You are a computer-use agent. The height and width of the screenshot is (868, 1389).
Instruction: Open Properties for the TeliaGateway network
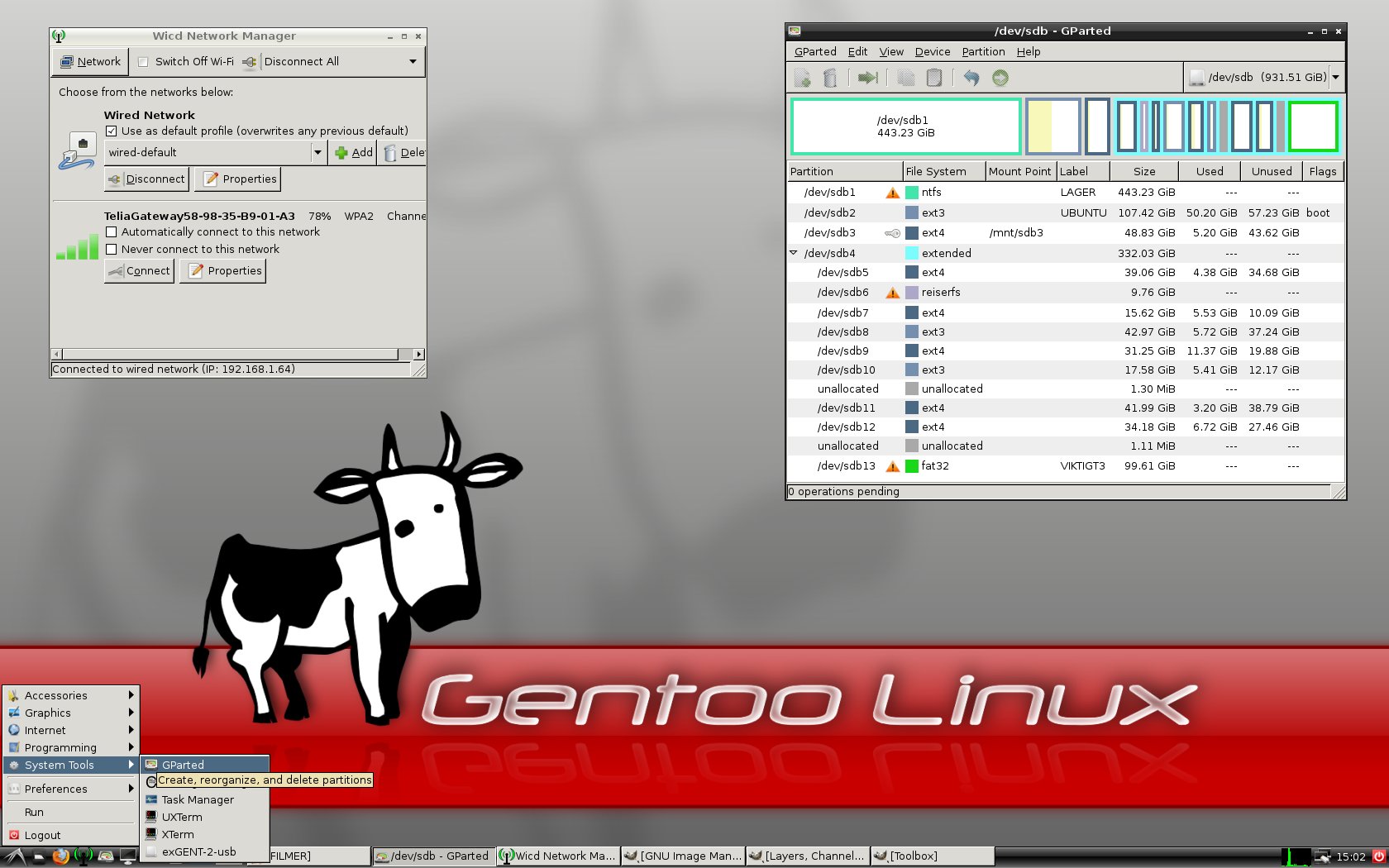pyautogui.click(x=223, y=271)
